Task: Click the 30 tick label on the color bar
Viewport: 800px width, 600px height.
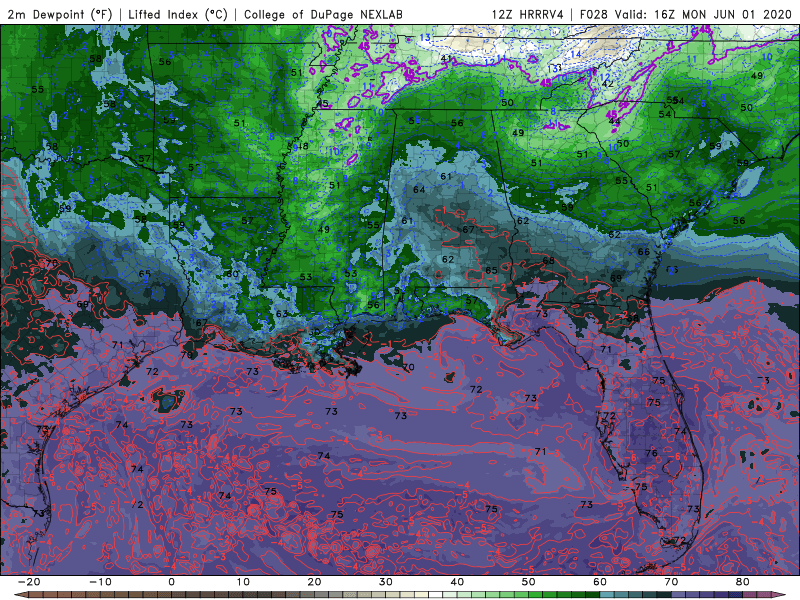Action: pos(386,582)
